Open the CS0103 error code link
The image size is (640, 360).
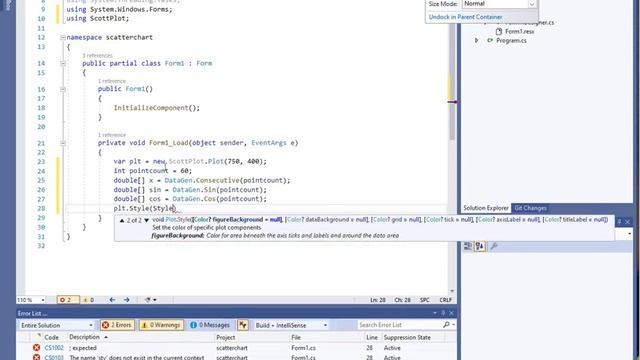[54, 358]
